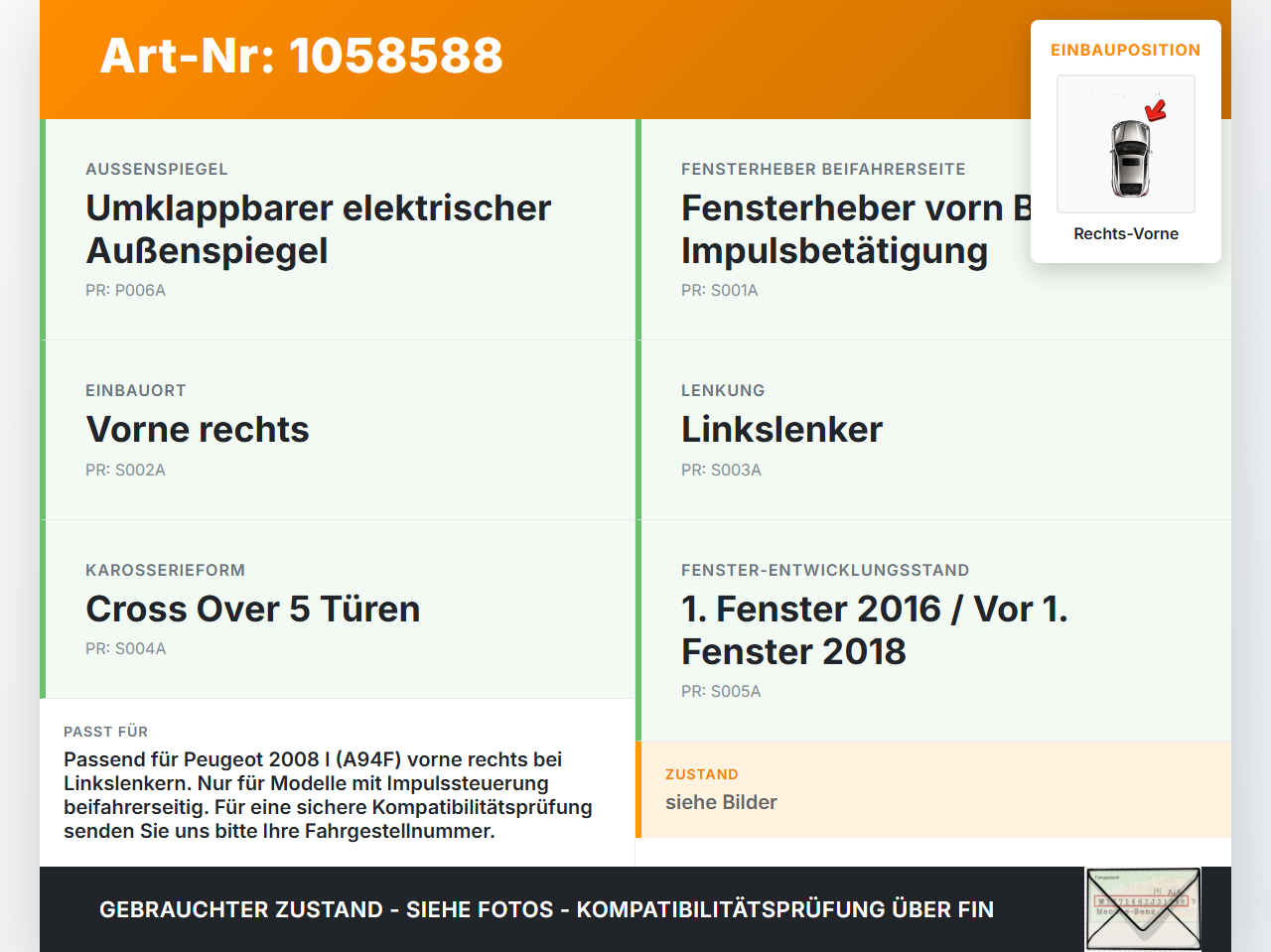
Task: Select the code 'PR: S004A'
Action: [x=125, y=648]
